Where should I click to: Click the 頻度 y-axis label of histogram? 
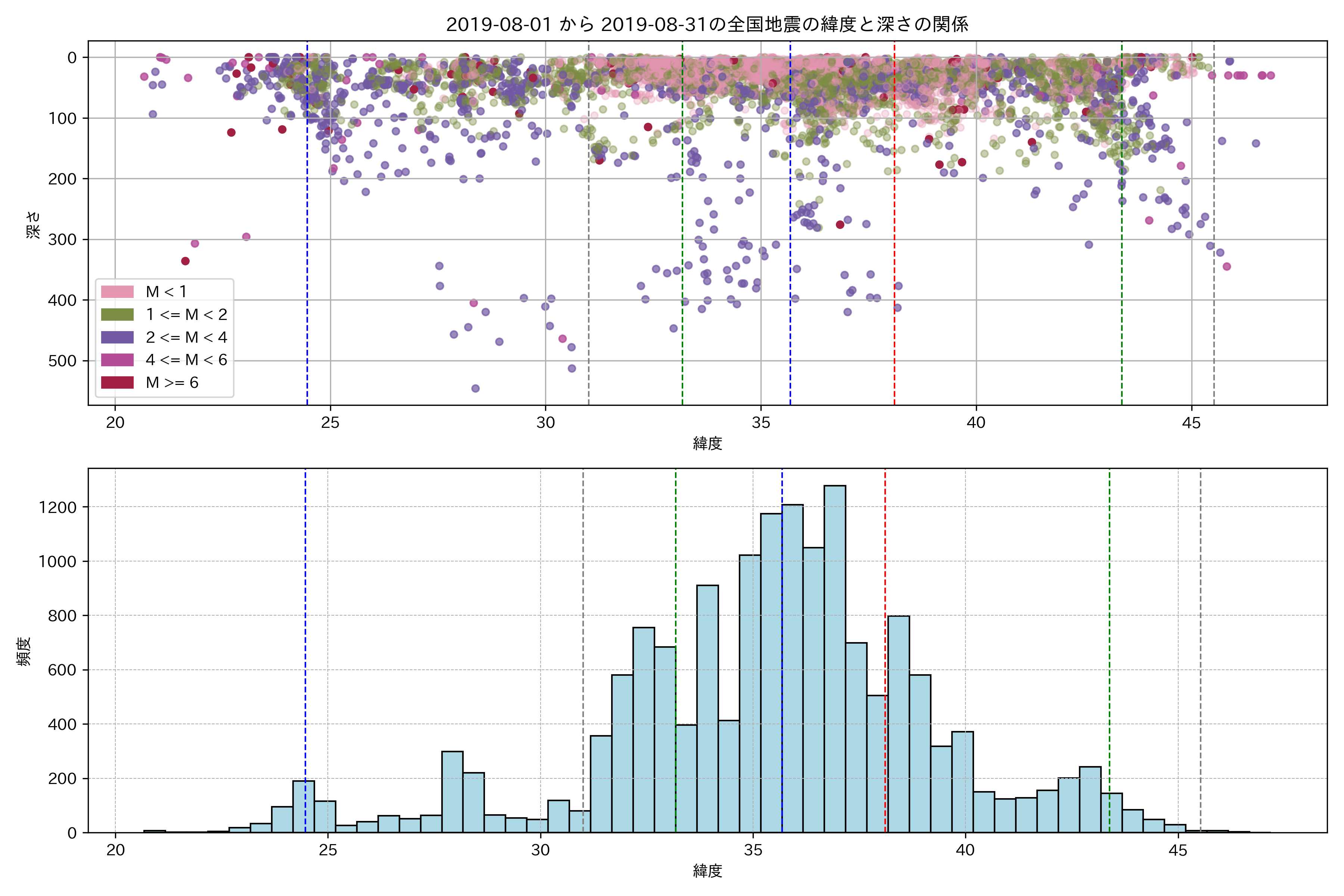coord(24,651)
